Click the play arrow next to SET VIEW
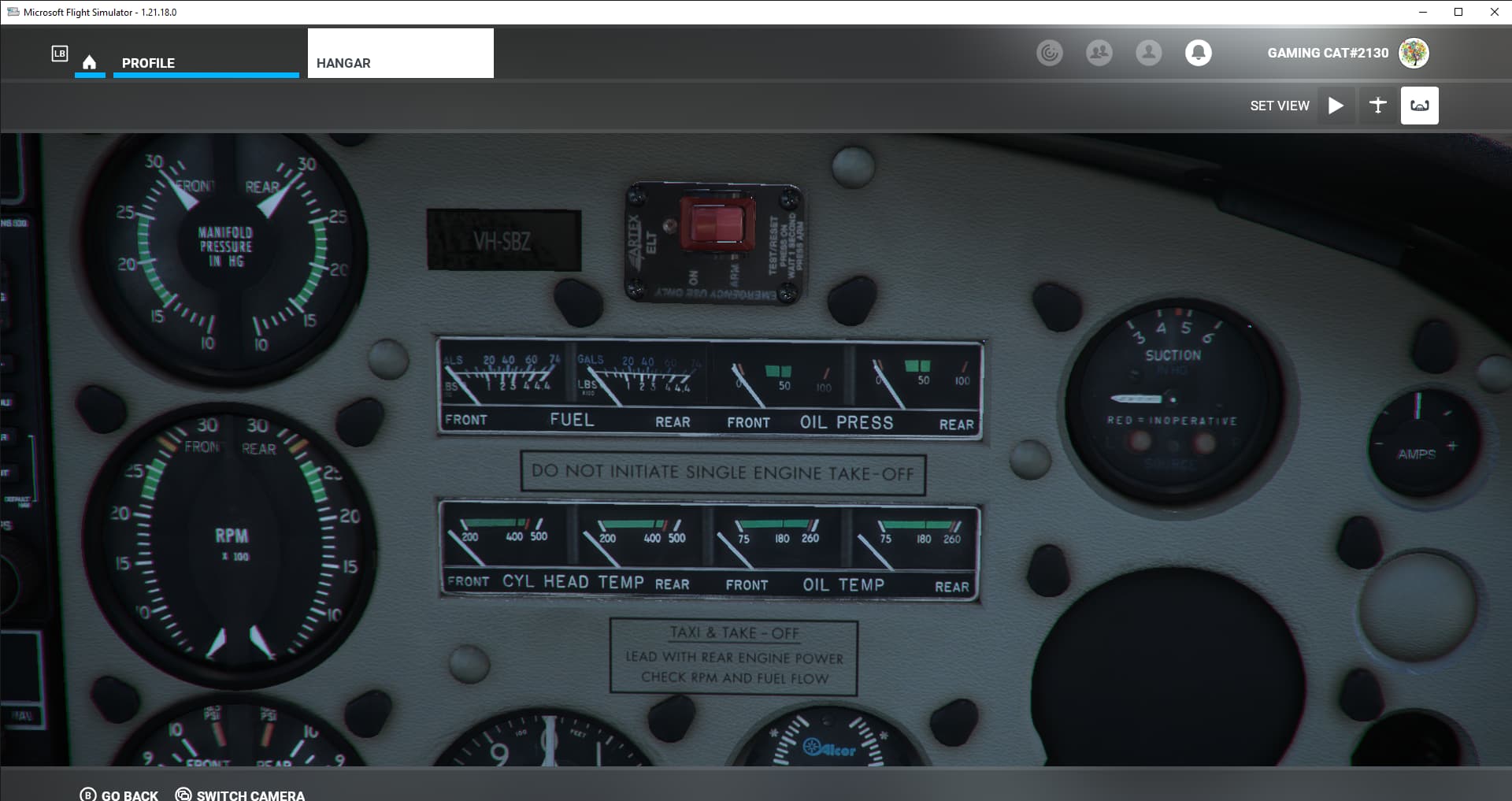This screenshot has height=801, width=1512. click(1336, 106)
